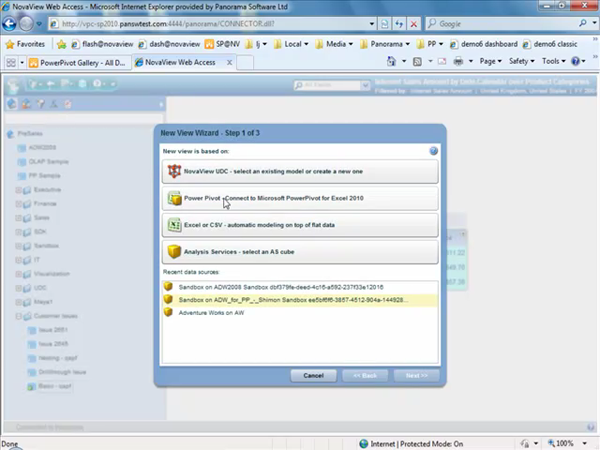Open the Safety menu

(x=522, y=61)
